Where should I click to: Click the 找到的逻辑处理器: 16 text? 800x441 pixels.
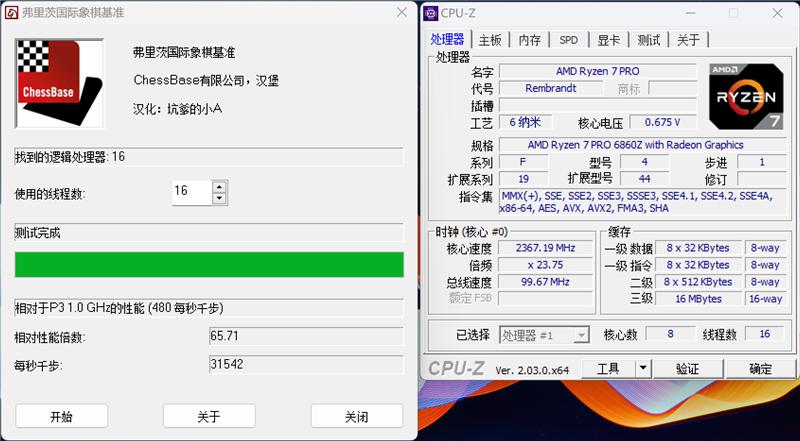(70, 157)
